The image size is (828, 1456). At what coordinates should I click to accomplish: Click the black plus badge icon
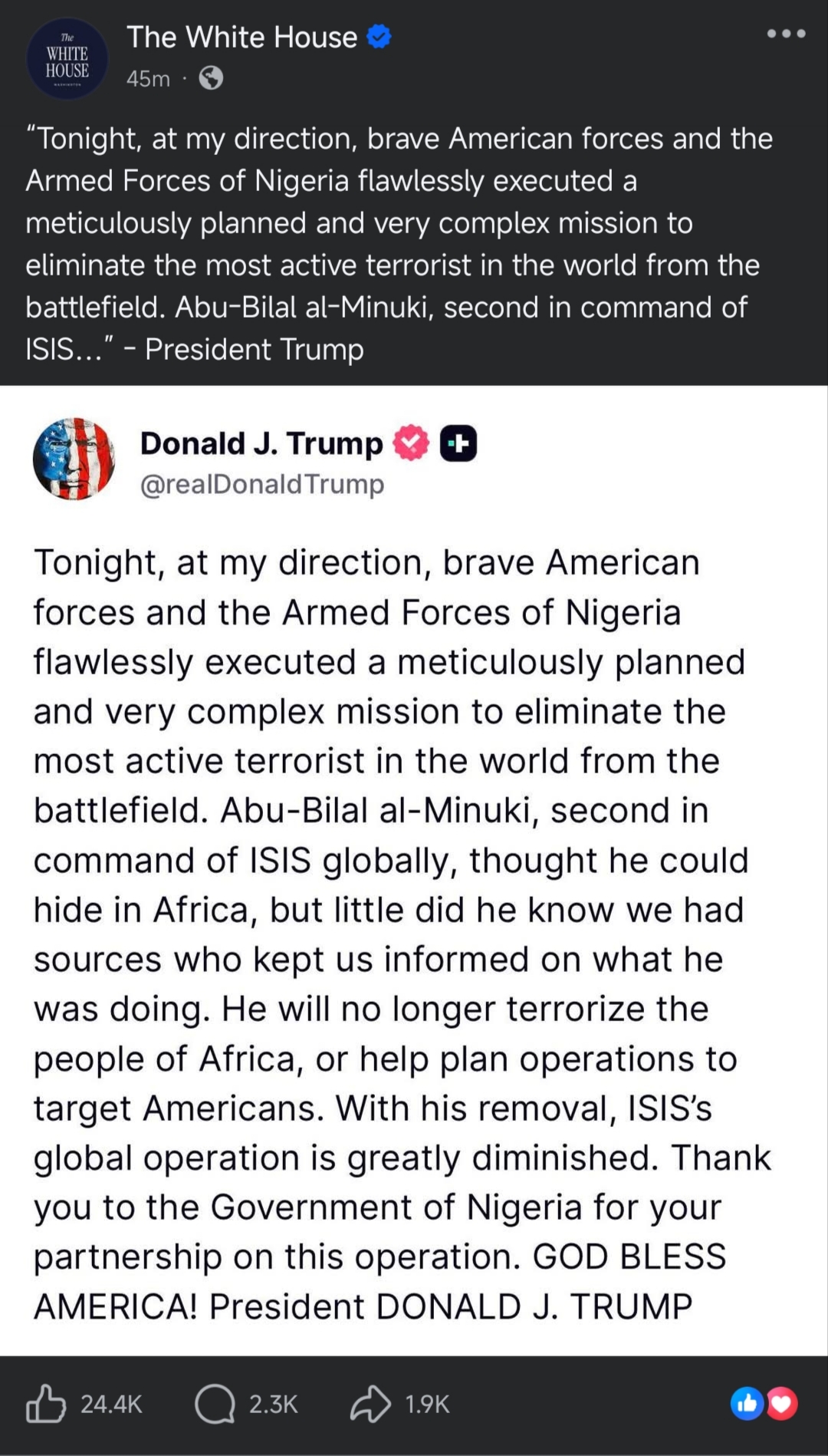click(x=458, y=443)
